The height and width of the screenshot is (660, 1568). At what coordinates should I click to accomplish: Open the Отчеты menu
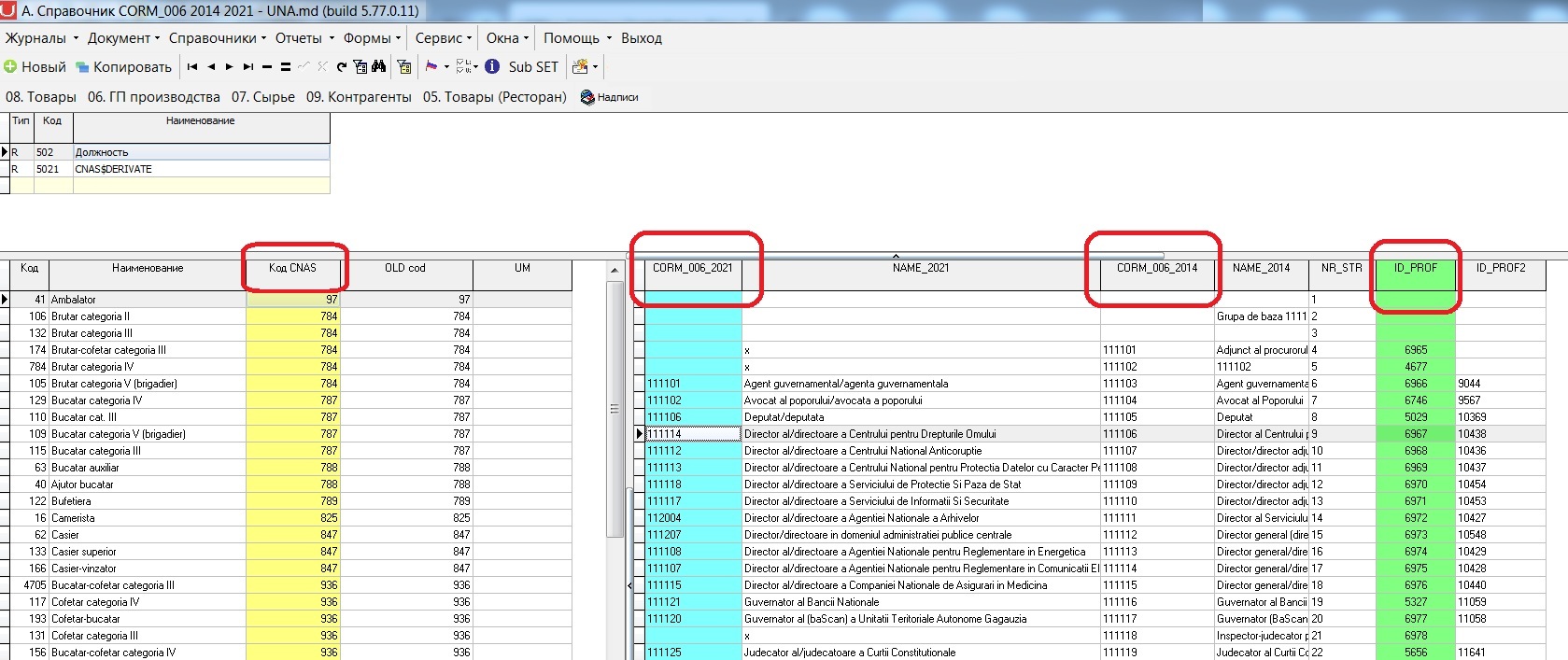tap(304, 38)
